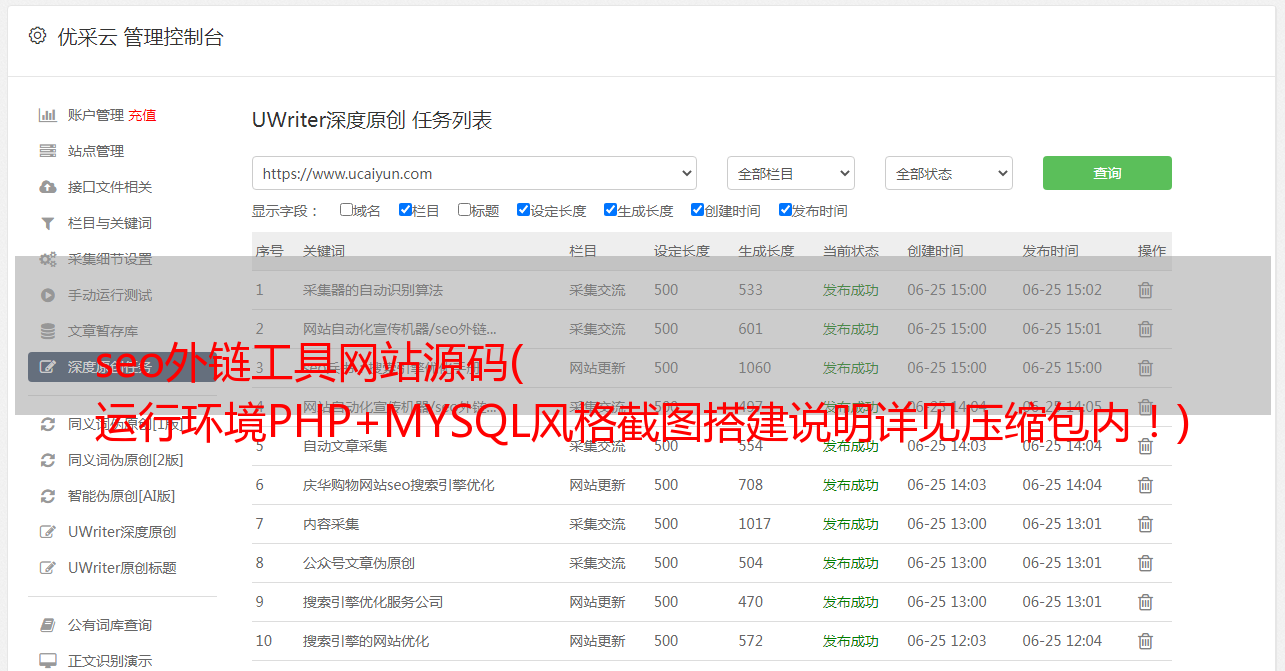Viewport: 1285px width, 671px height.
Task: Open 站点管理 in the sidebar
Action: tap(96, 151)
